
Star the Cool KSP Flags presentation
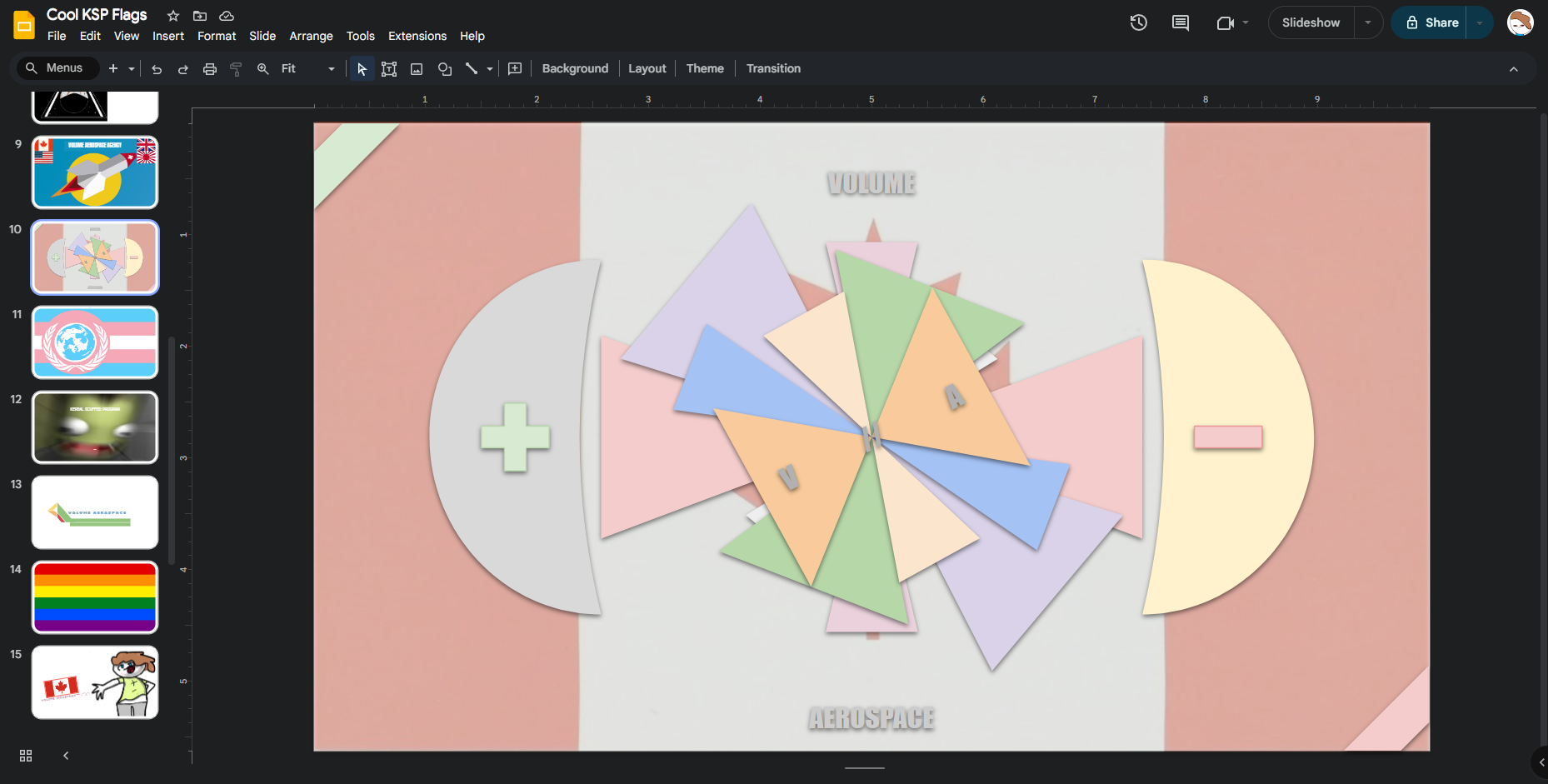173,16
